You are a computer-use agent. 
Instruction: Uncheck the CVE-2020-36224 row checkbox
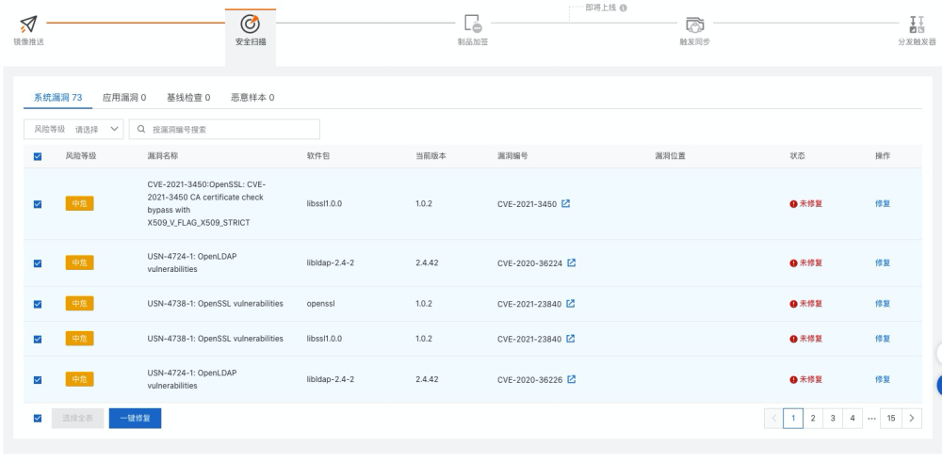pos(38,263)
